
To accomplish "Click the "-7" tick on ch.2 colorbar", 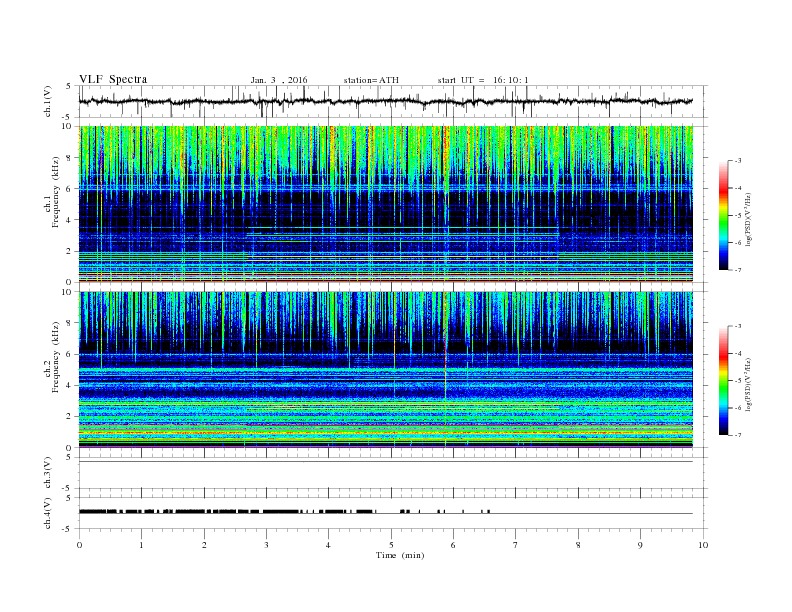I will pos(738,435).
